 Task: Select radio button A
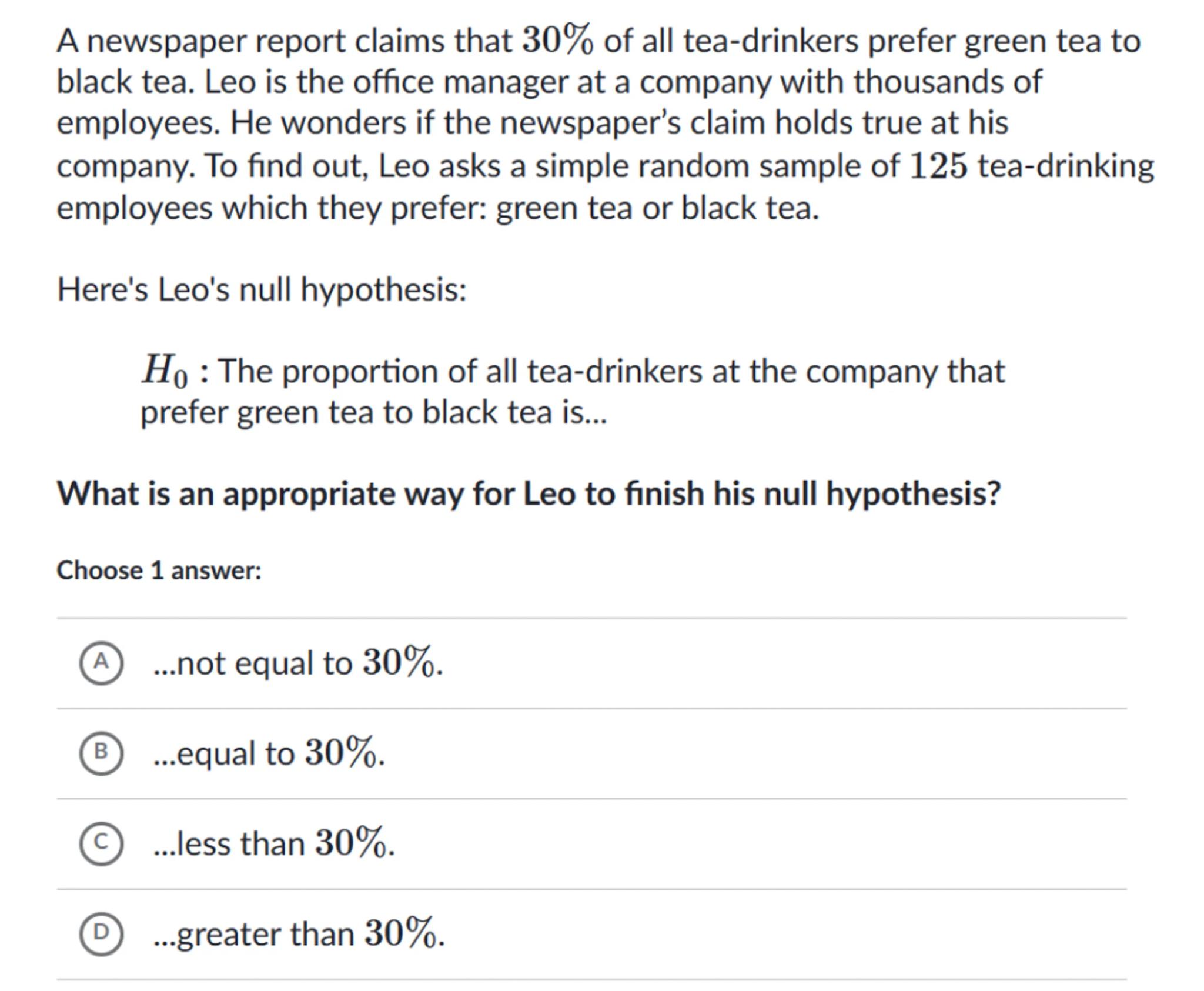pyautogui.click(x=101, y=663)
